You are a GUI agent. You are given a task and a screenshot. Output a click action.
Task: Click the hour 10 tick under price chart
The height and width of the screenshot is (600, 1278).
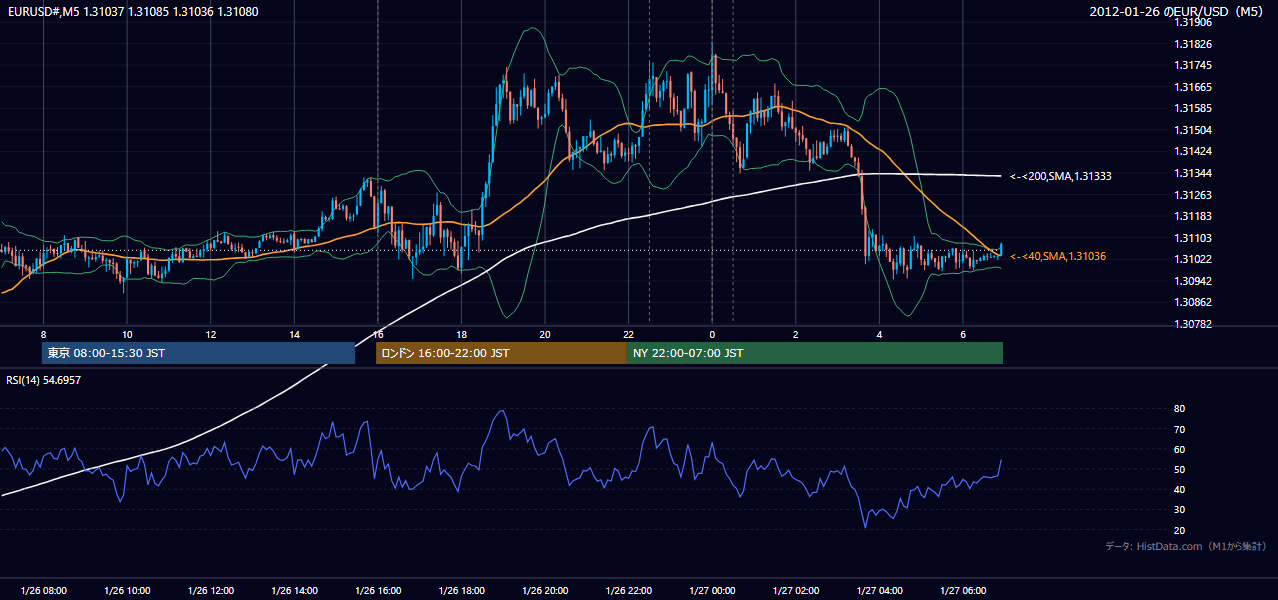click(127, 334)
